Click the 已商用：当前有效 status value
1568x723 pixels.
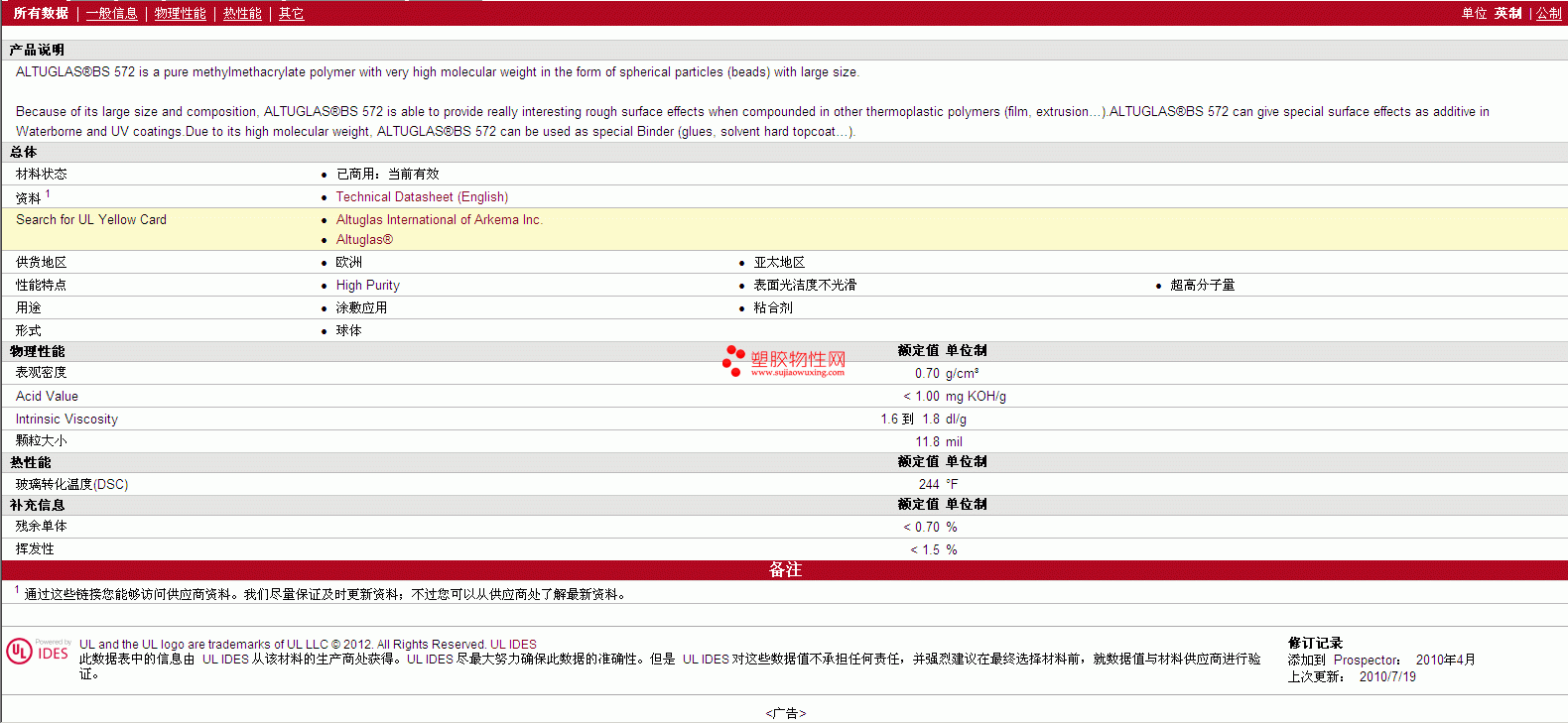pyautogui.click(x=388, y=175)
